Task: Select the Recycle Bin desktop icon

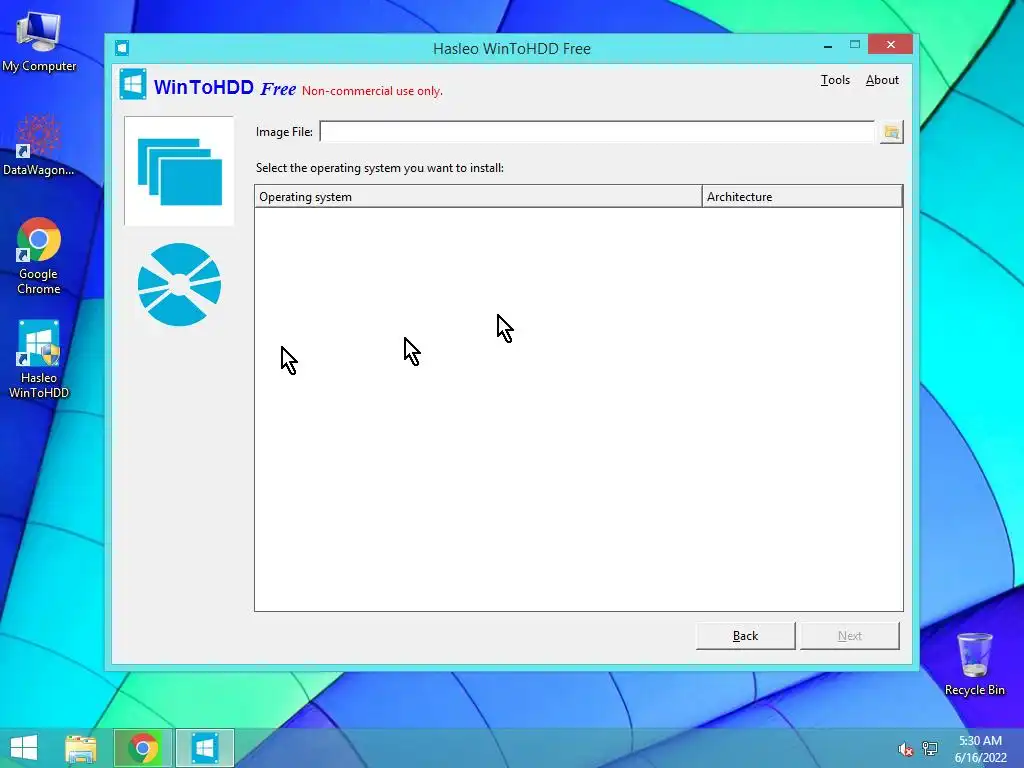Action: [974, 664]
